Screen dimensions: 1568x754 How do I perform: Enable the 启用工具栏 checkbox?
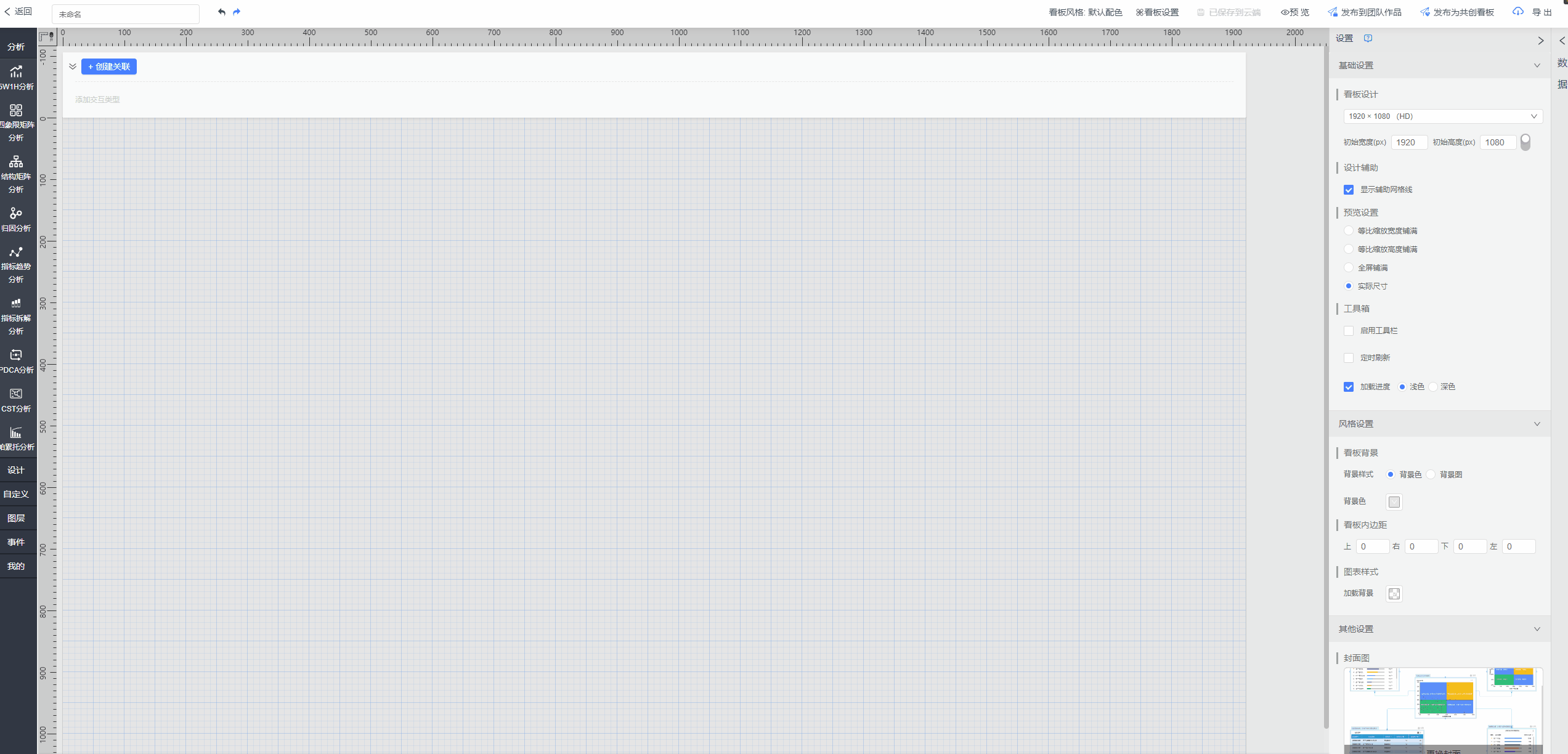pyautogui.click(x=1349, y=331)
